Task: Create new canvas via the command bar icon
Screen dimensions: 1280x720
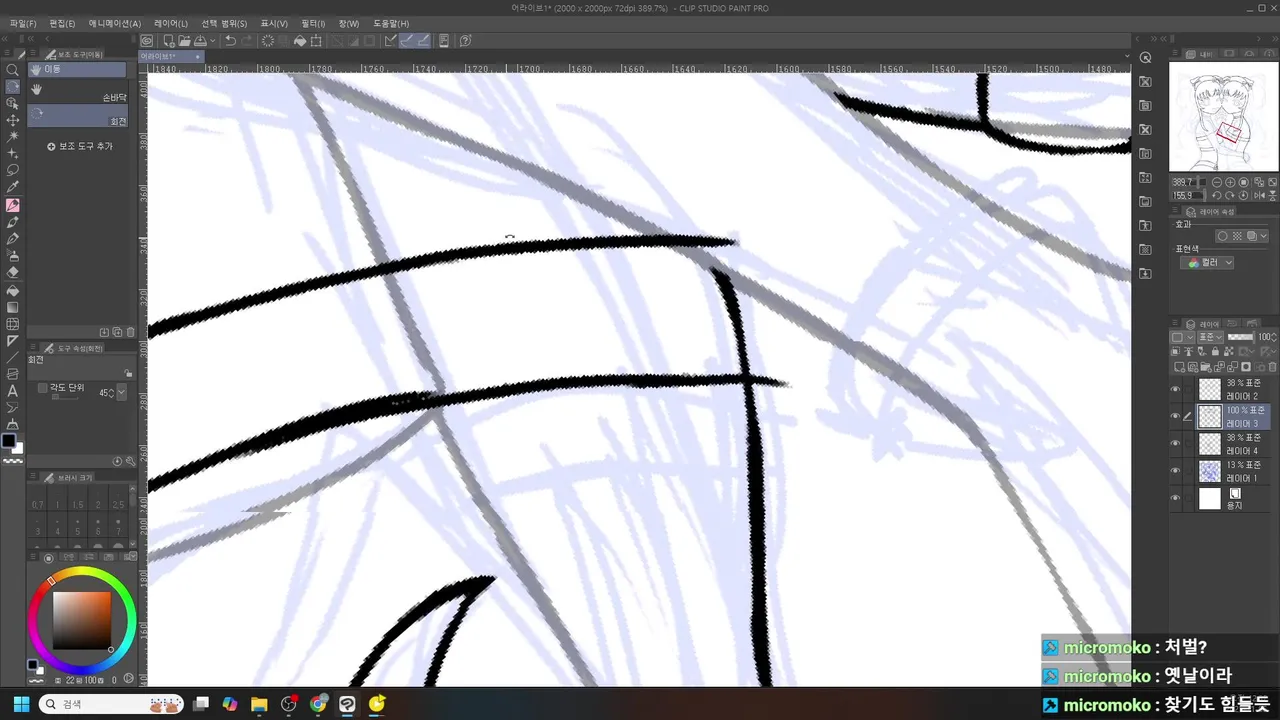Action: point(169,41)
